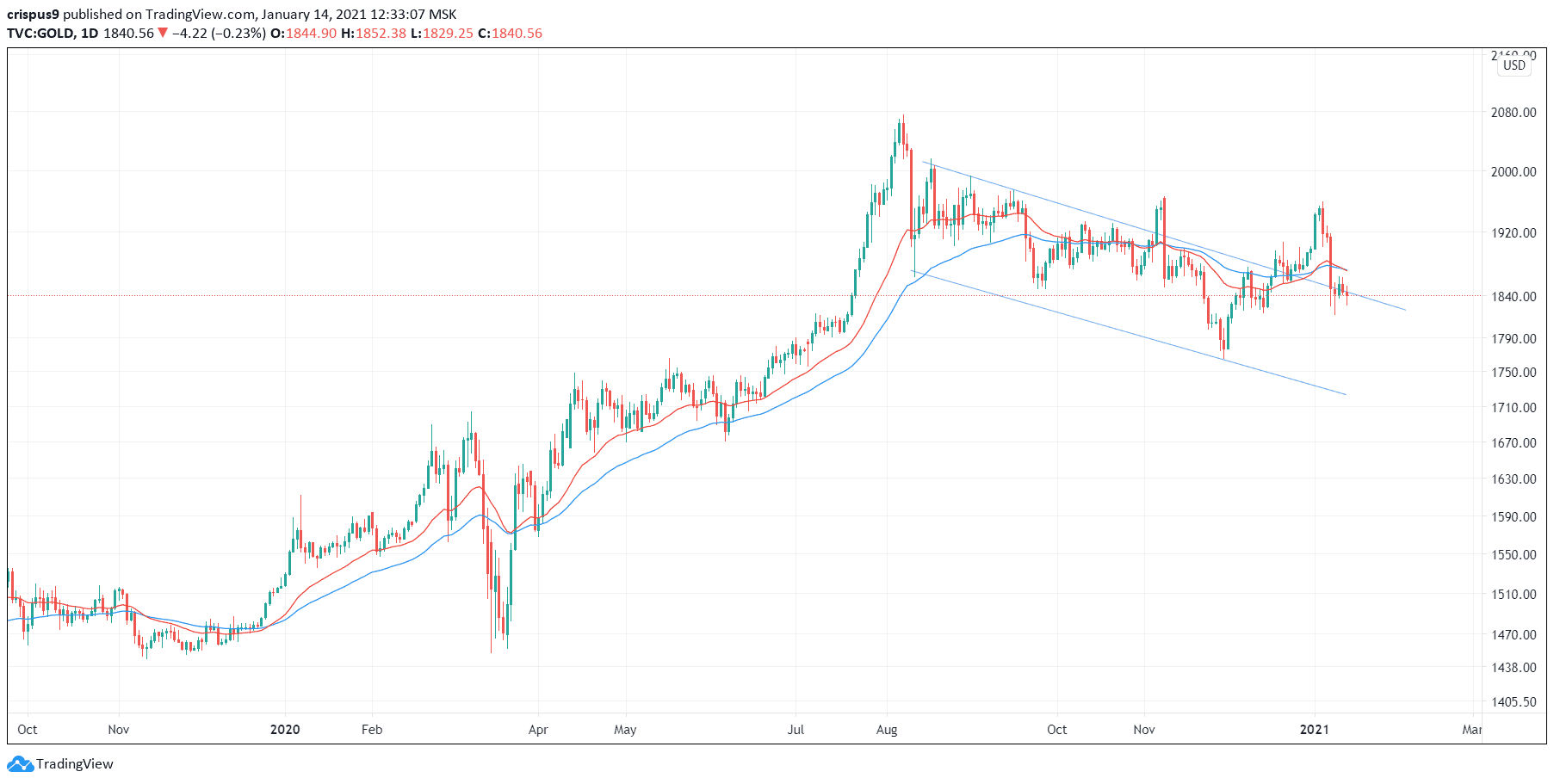This screenshot has height=784, width=1554.
Task: Click the USD currency label
Action: (1514, 65)
